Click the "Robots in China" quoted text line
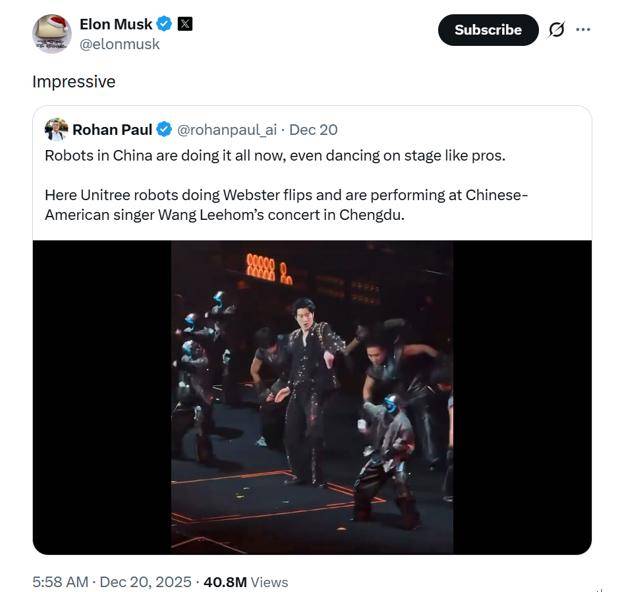The height and width of the screenshot is (592, 628). point(274,155)
